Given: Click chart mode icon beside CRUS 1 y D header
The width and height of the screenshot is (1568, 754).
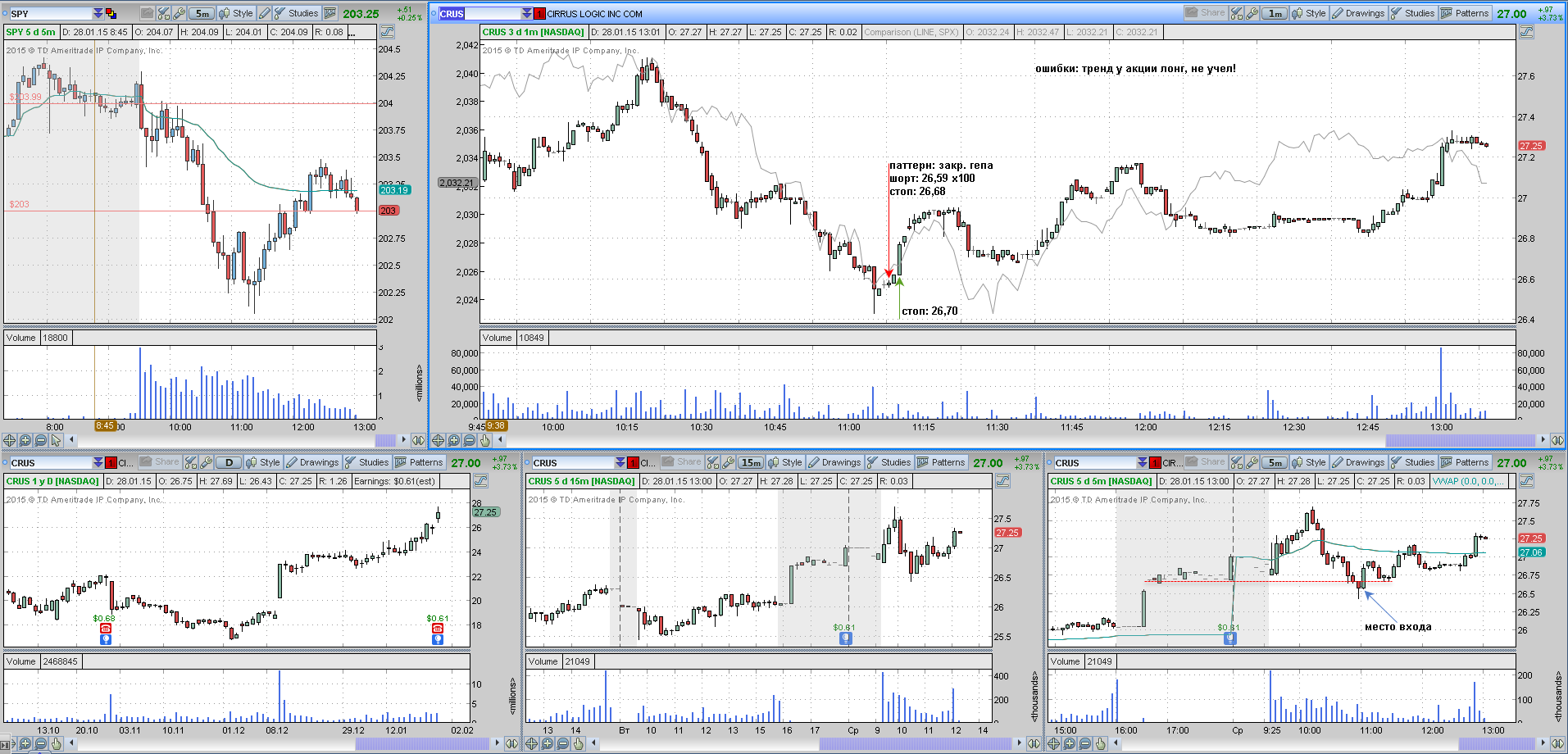Looking at the screenshot, I should (480, 481).
